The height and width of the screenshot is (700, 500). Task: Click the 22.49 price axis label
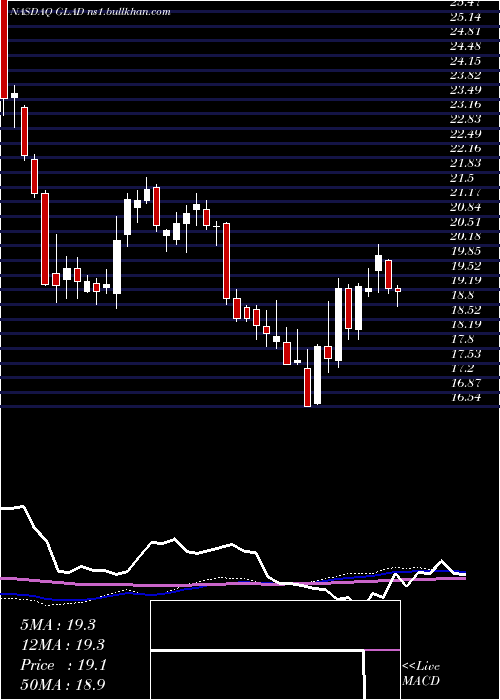pos(466,134)
